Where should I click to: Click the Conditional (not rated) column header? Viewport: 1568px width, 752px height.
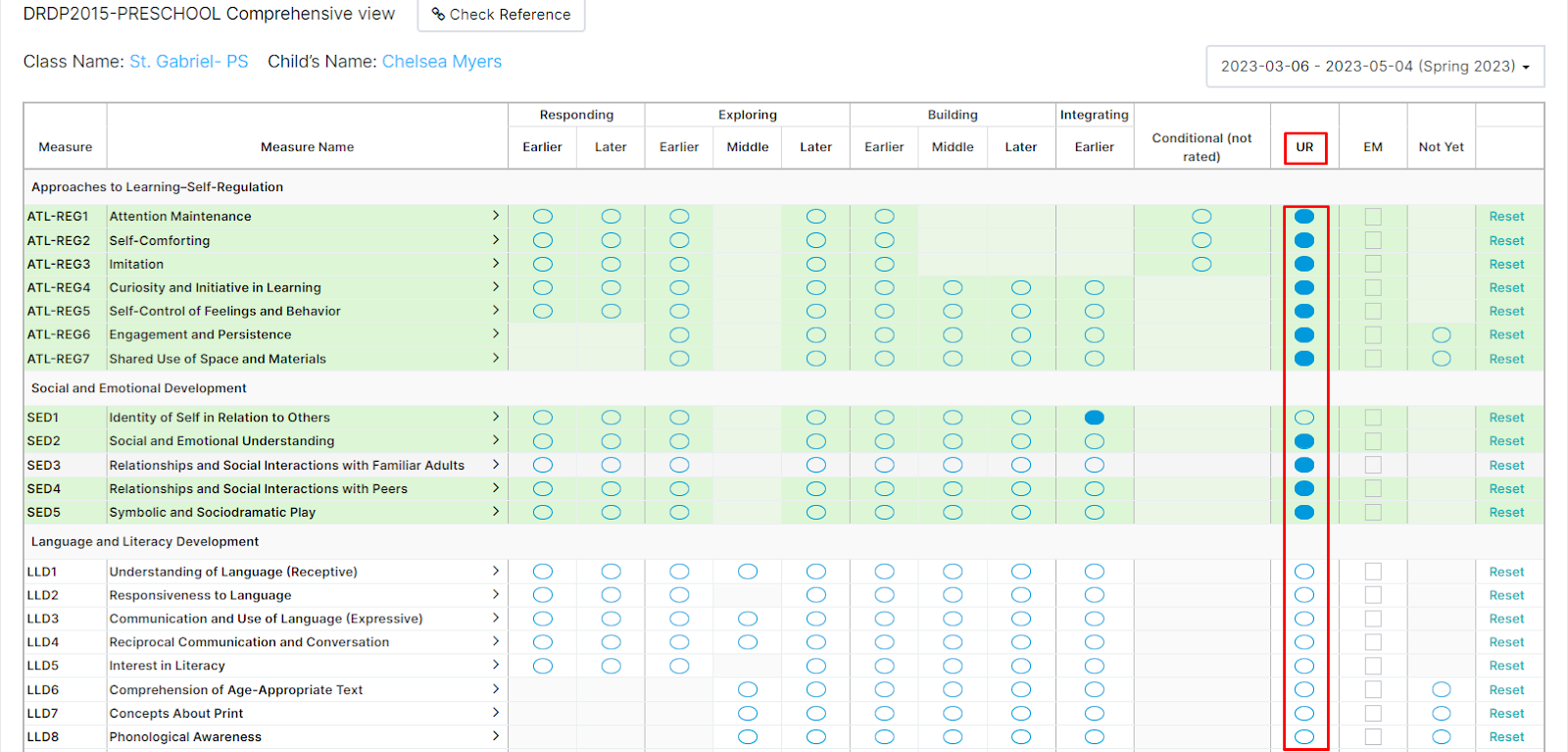click(x=1202, y=147)
